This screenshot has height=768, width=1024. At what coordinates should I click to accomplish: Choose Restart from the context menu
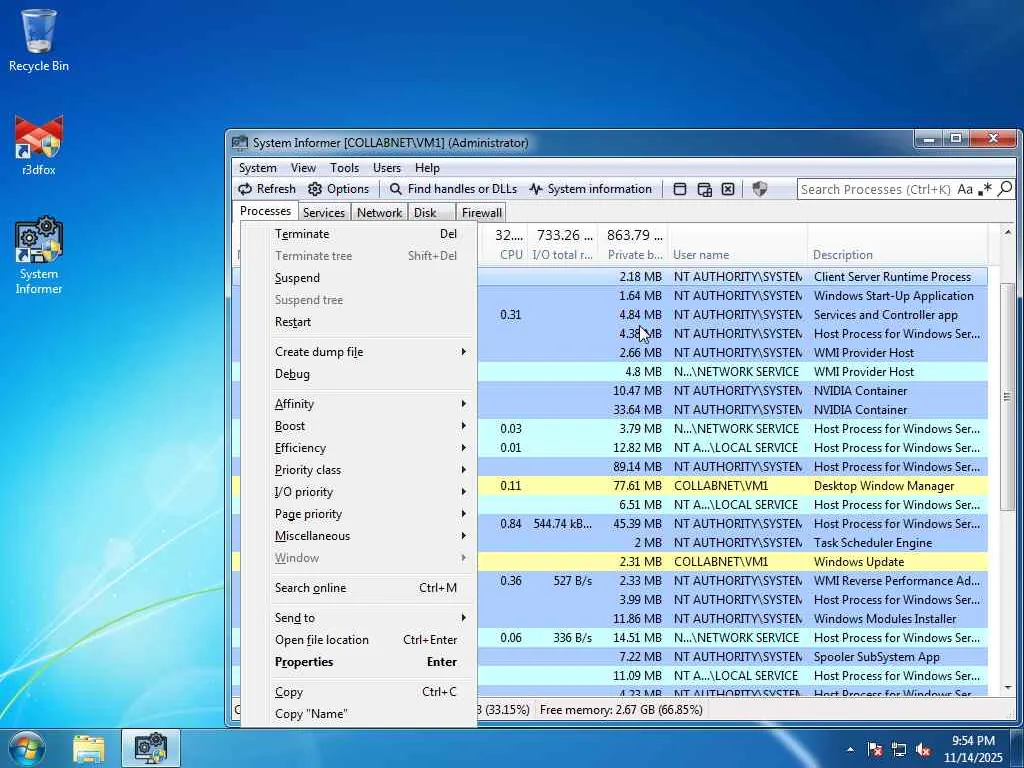359,322
